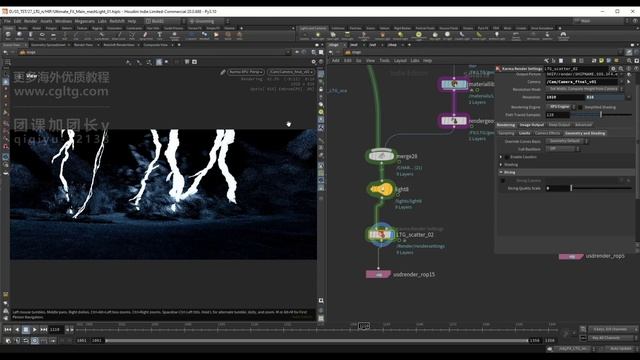Open the File menu
Image resolution: width=640 pixels, height=360 pixels.
[x=7, y=21]
